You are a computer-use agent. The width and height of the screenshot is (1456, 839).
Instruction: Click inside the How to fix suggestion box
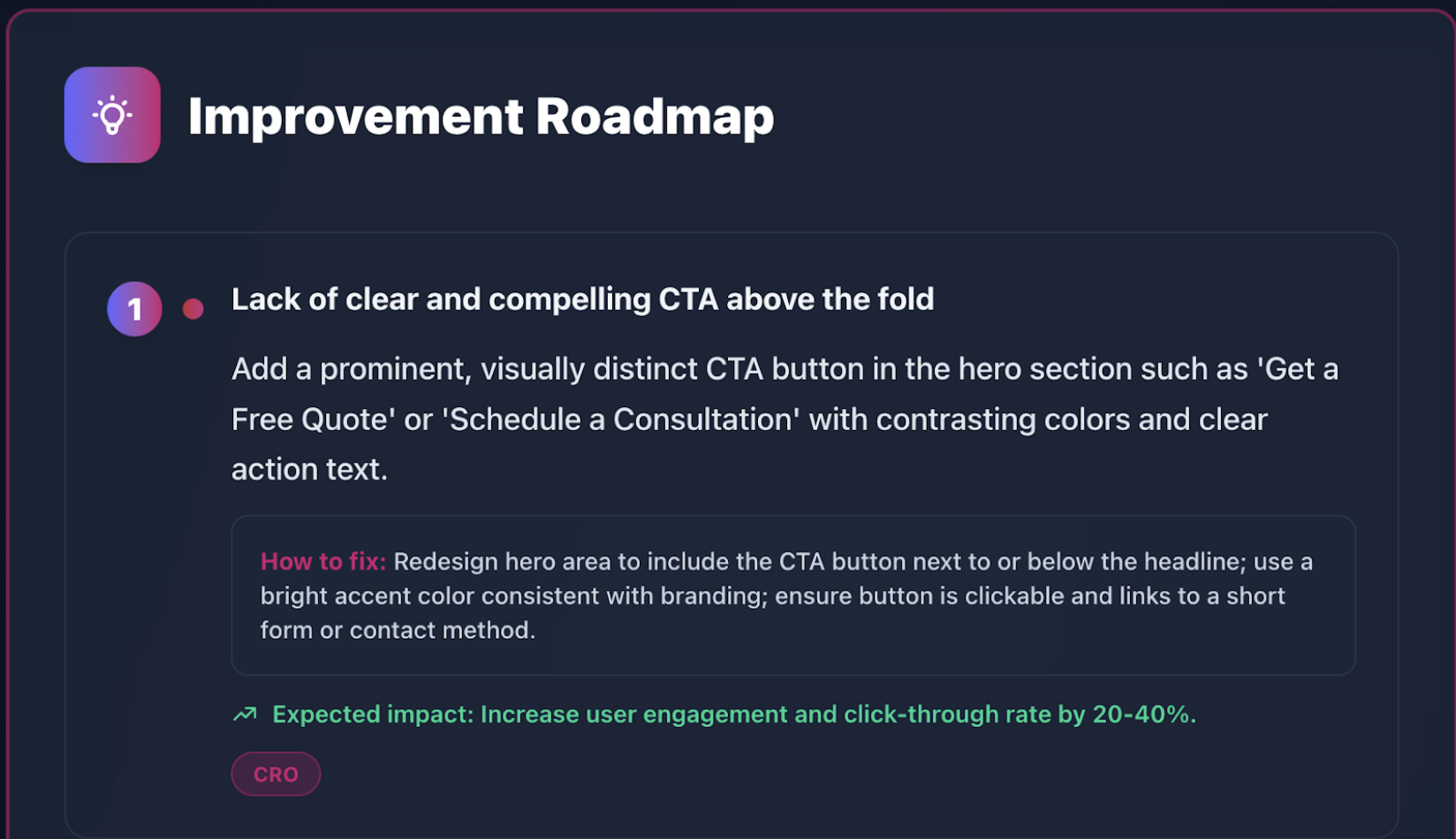click(x=793, y=595)
